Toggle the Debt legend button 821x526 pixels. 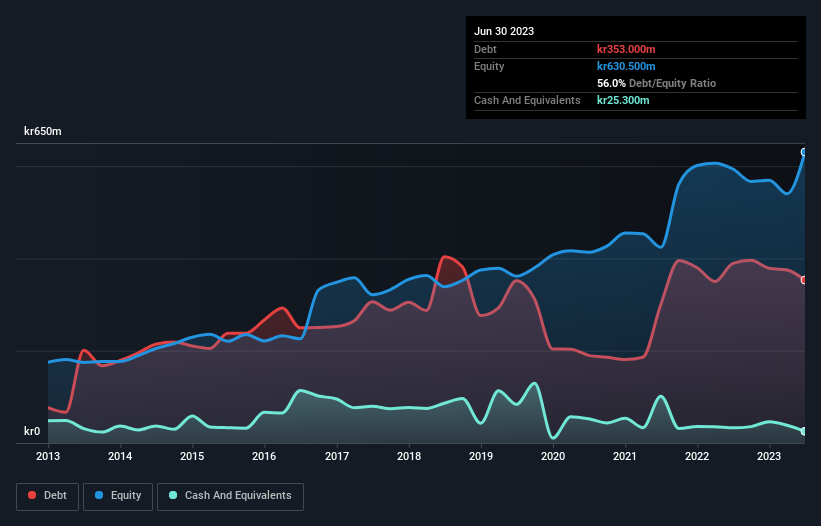47,496
